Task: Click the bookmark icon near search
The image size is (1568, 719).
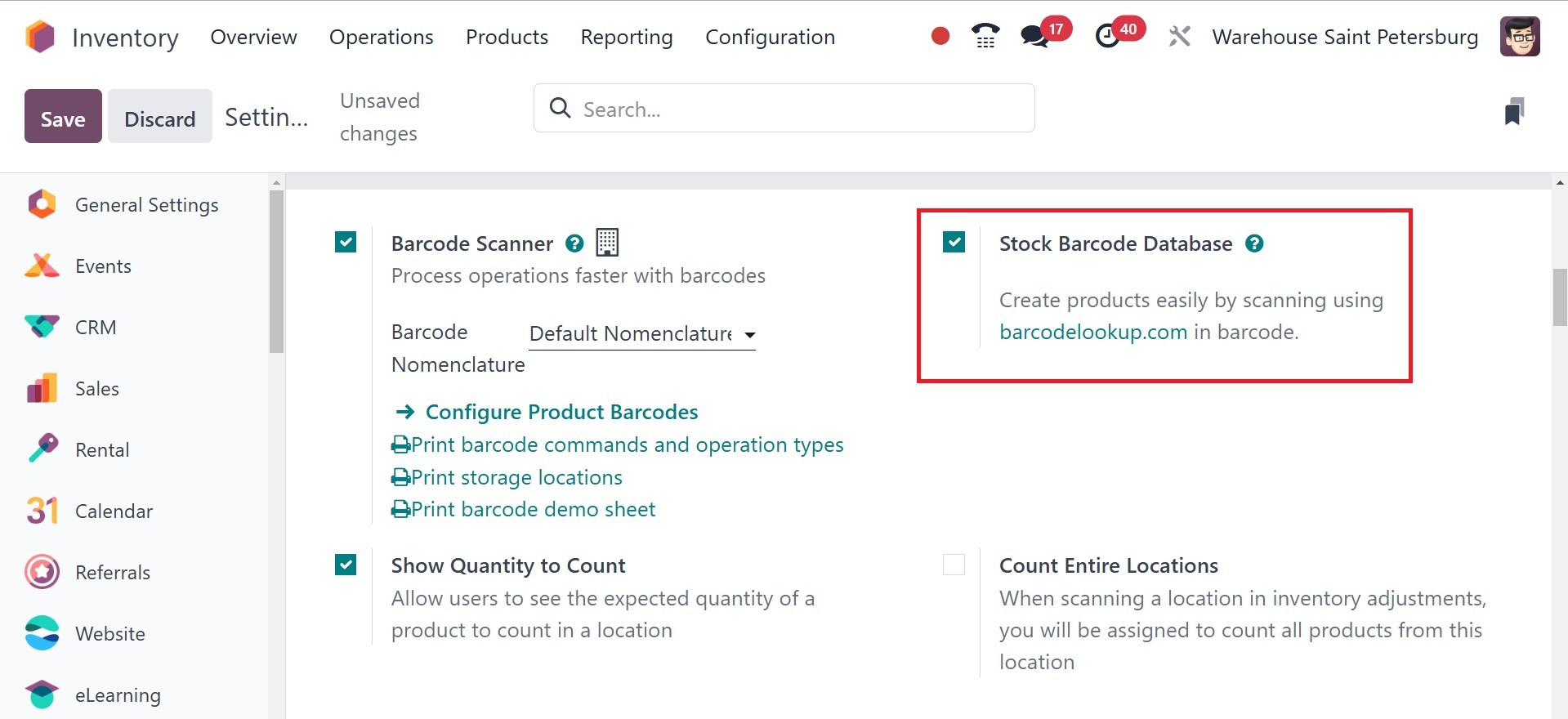Action: tap(1514, 111)
